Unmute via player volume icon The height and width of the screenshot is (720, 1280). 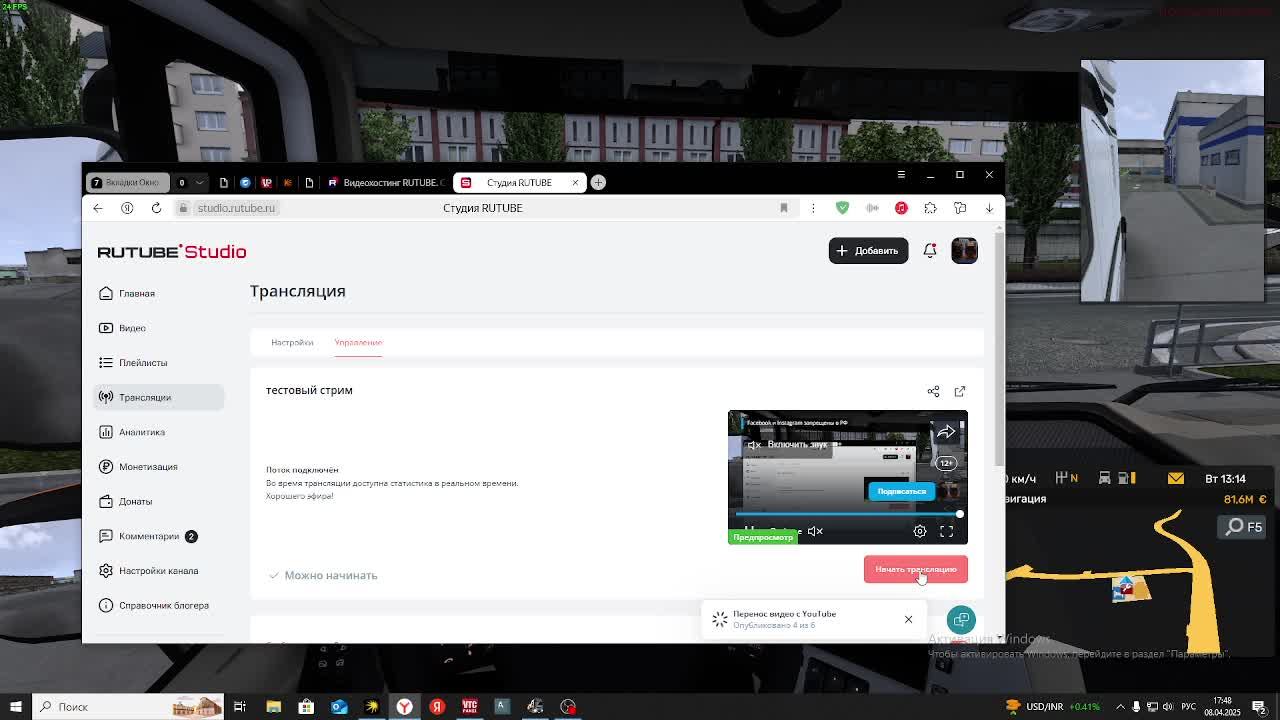click(x=816, y=531)
